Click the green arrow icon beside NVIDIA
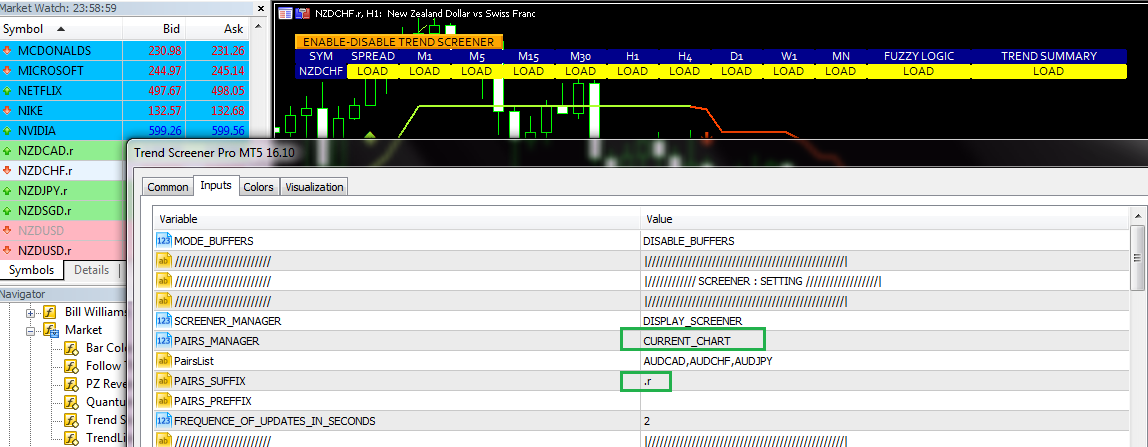The image size is (1148, 447). coord(7,131)
